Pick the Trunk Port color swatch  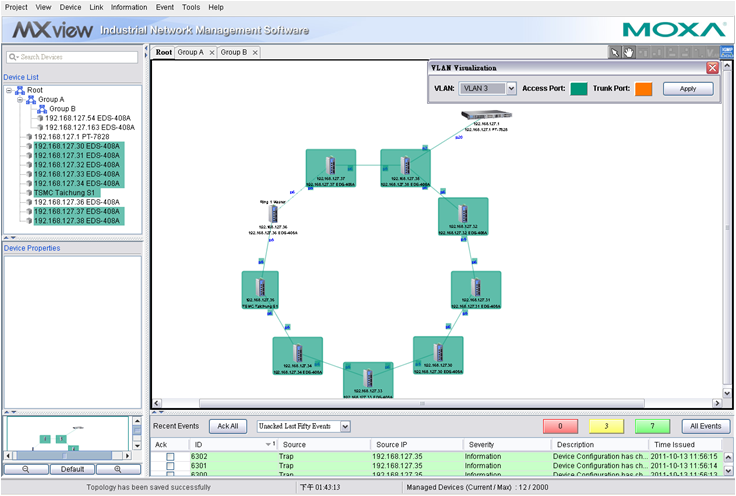coord(644,89)
